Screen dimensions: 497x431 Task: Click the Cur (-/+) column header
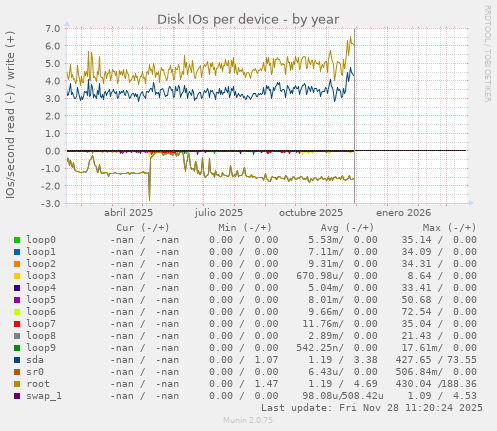click(143, 228)
